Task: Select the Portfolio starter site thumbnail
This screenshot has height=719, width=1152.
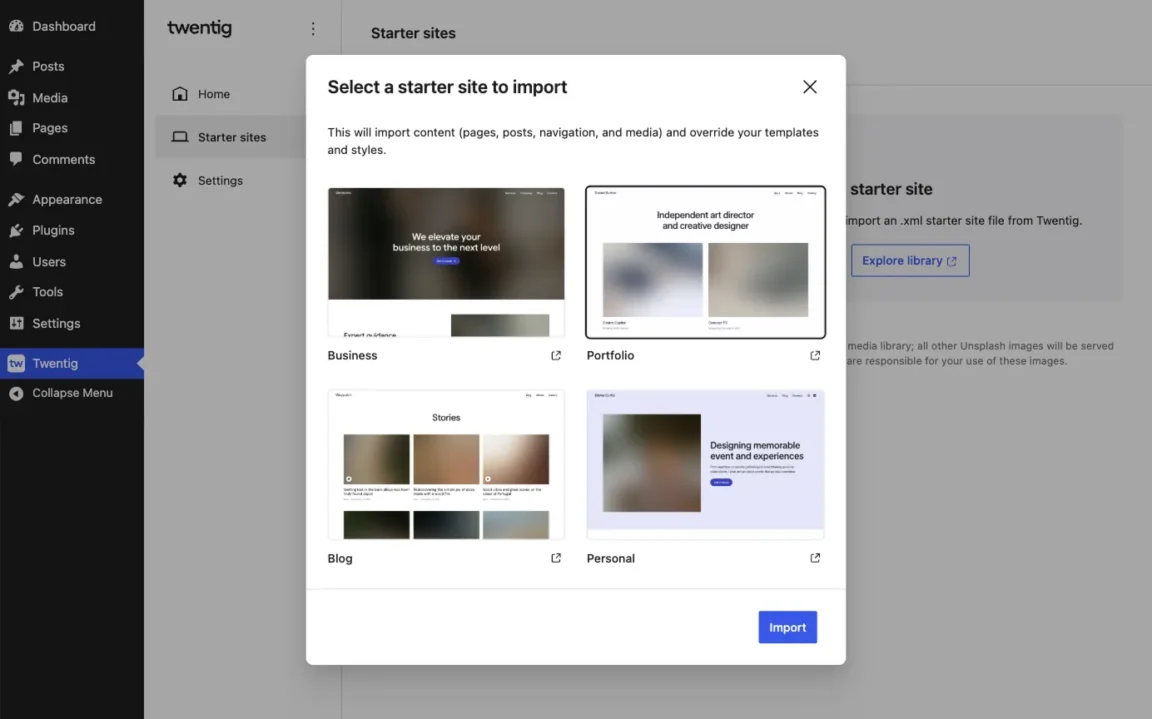Action: point(705,263)
